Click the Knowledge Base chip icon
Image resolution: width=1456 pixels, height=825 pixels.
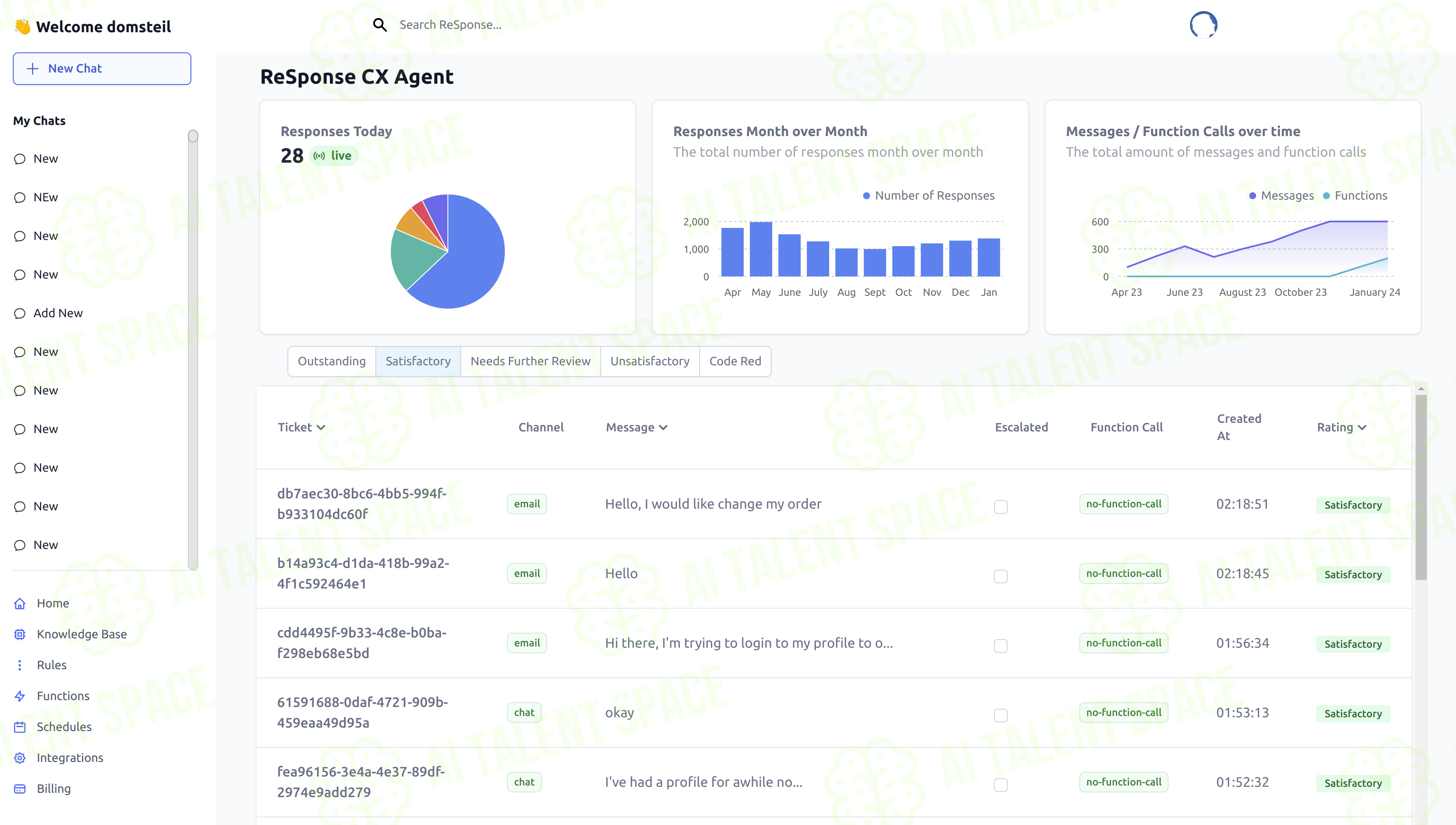[20, 634]
